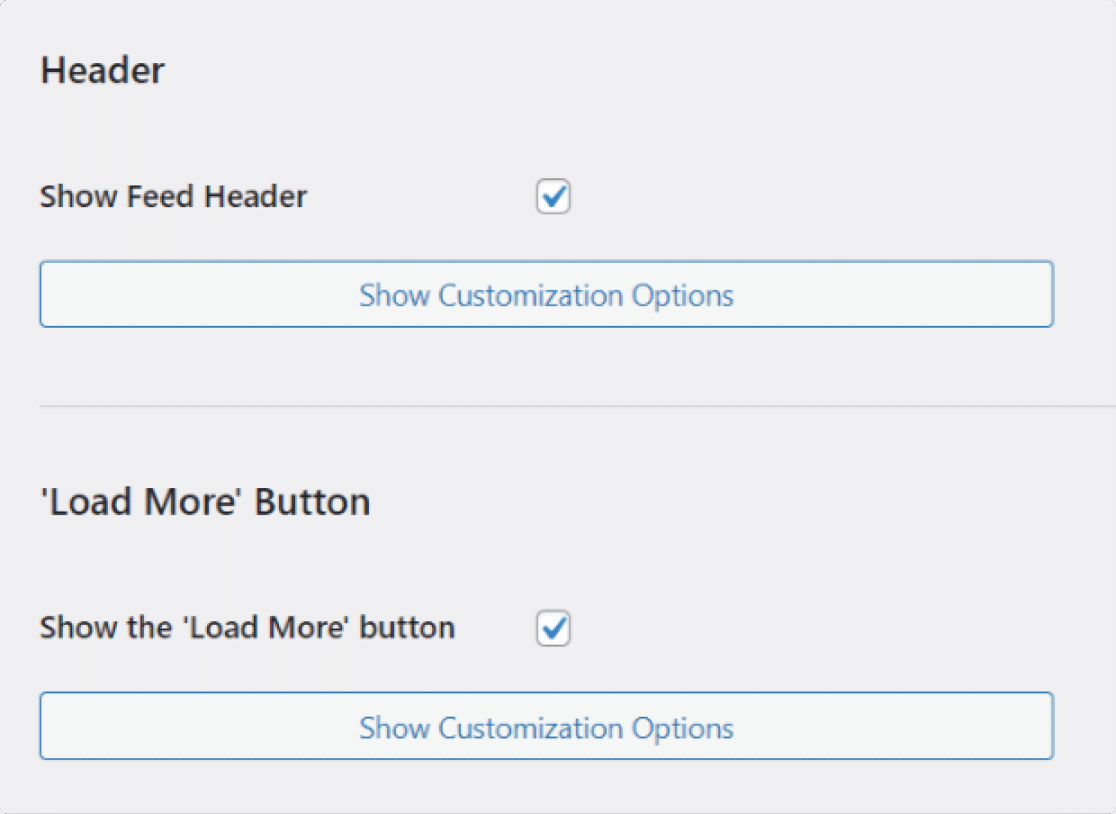Toggle the Show the 'Load More' button checkbox
1116x814 pixels.
553,628
